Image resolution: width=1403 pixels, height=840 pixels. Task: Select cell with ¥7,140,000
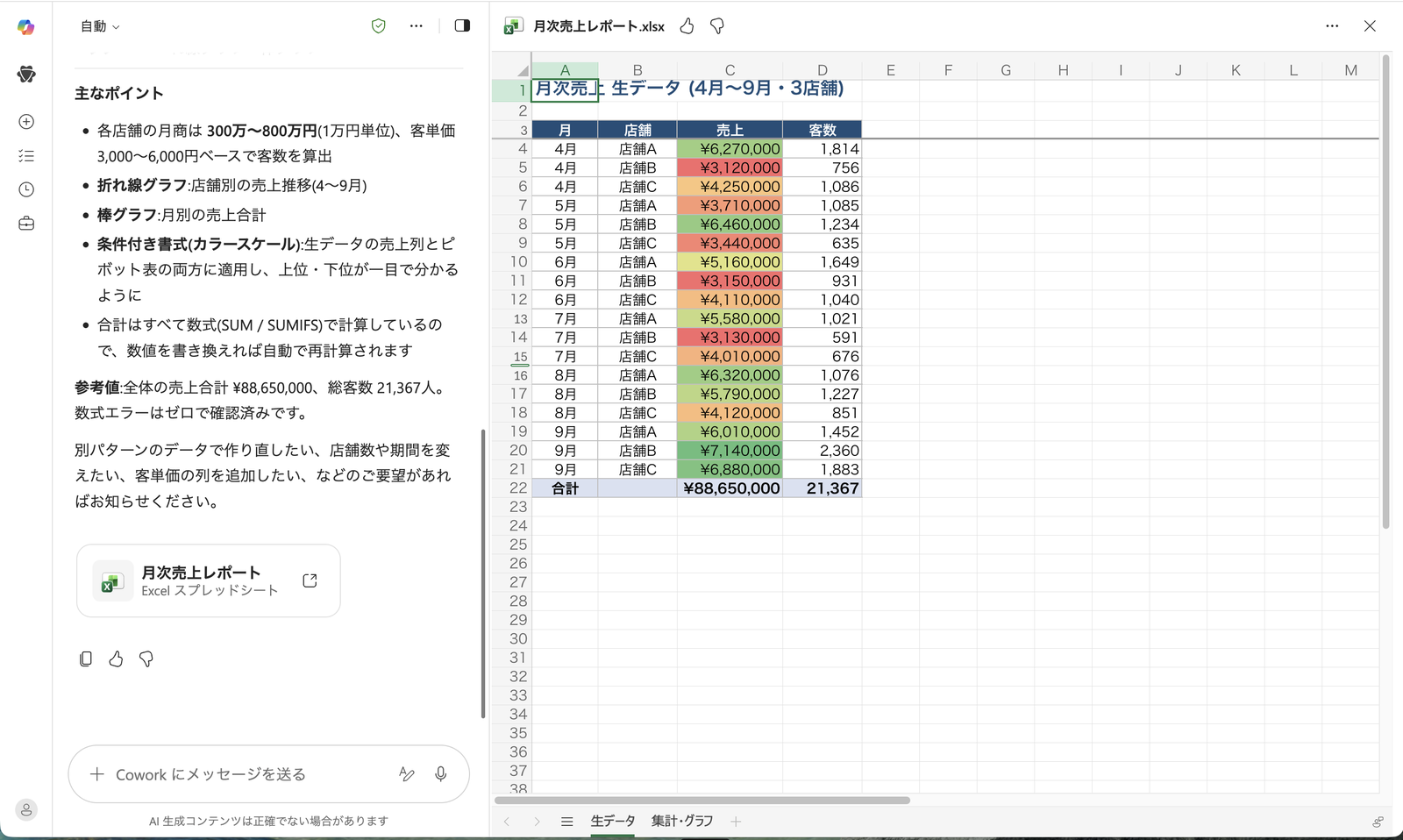tap(730, 451)
